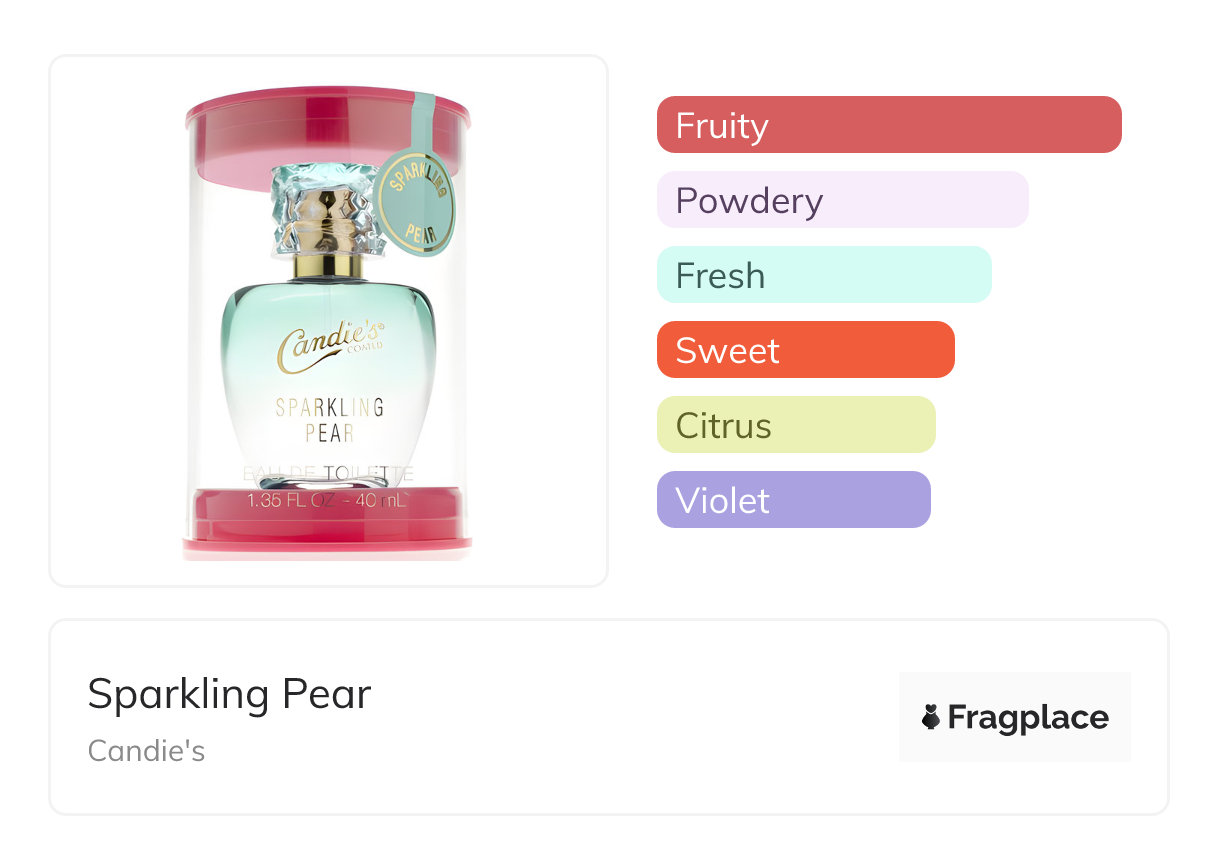Click the Citrus accord bar
1218x864 pixels.
(x=796, y=425)
